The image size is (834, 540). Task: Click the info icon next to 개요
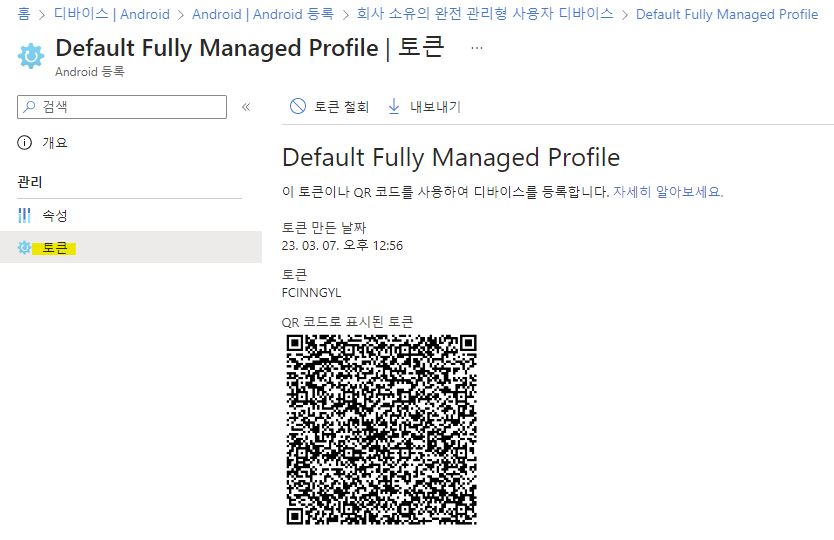point(24,143)
